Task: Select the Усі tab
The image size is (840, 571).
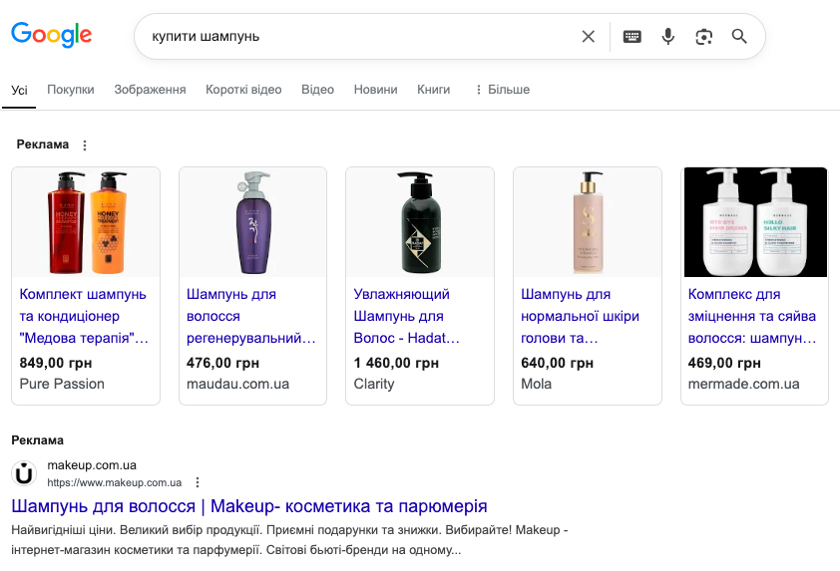Action: [x=19, y=90]
